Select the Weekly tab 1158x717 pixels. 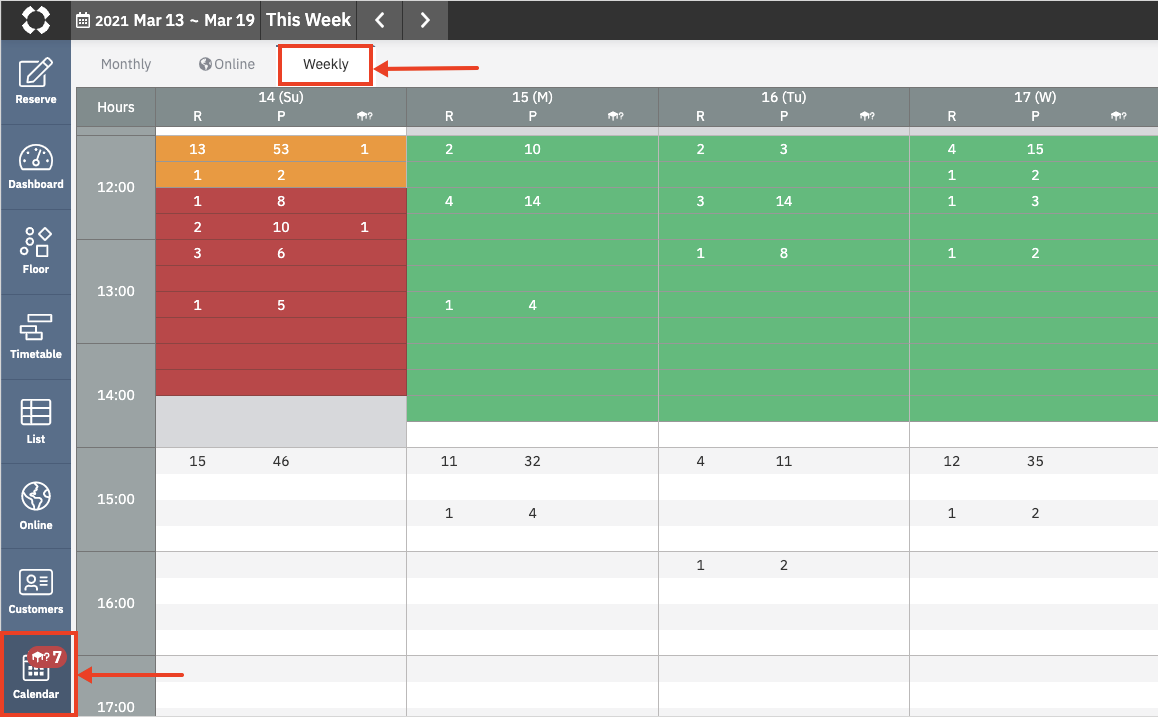[326, 64]
